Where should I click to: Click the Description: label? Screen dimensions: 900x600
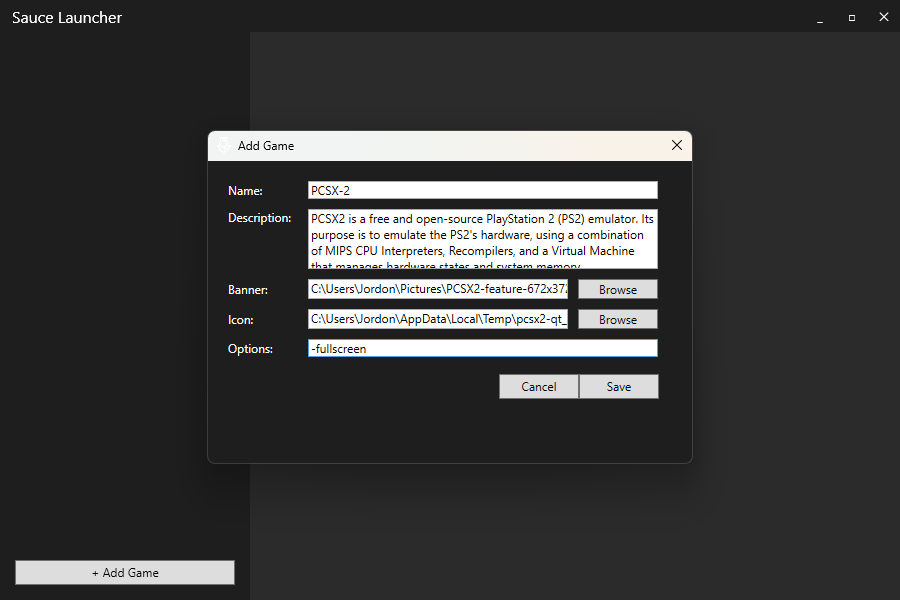point(259,218)
